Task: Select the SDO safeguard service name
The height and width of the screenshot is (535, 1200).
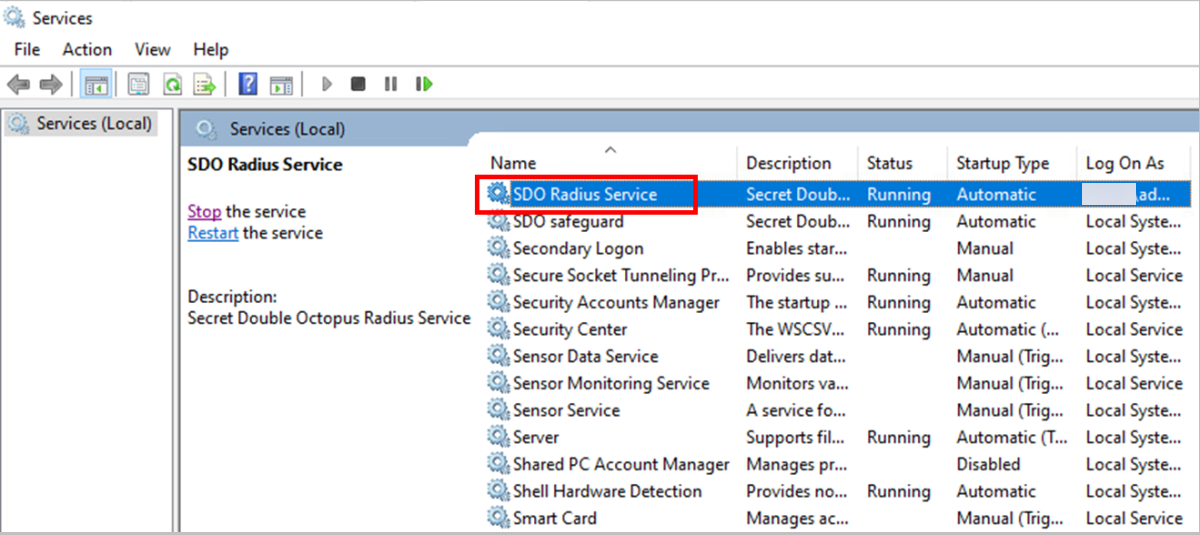Action: pyautogui.click(x=568, y=222)
